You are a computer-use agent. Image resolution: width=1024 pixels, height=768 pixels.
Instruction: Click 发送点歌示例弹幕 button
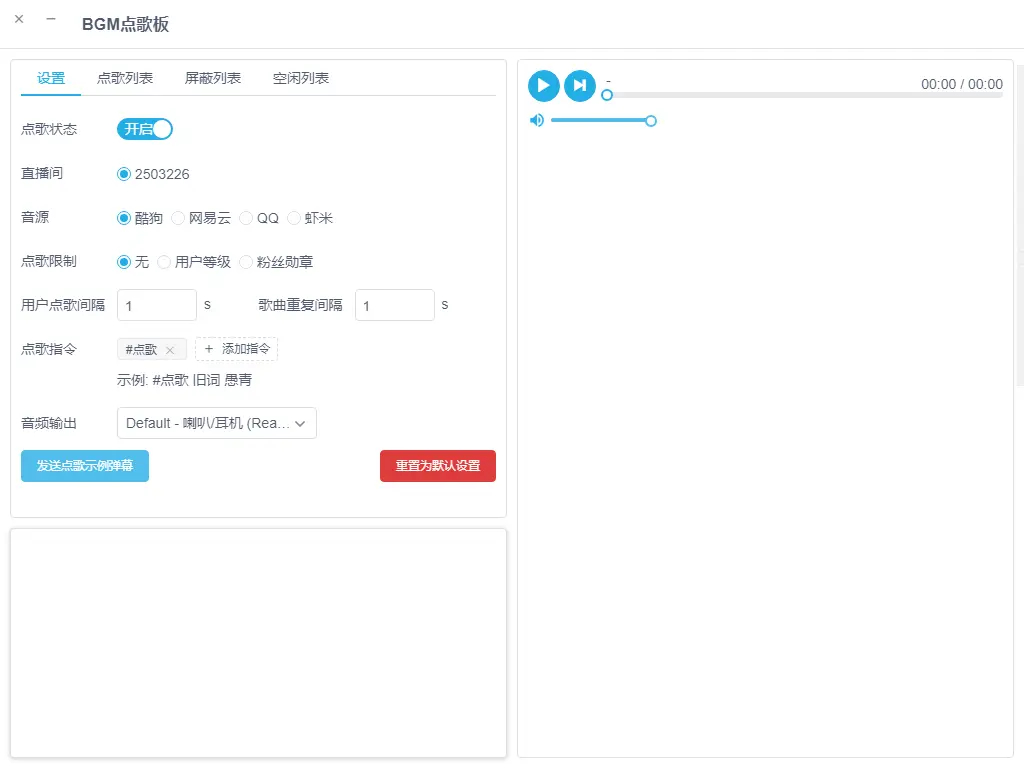pos(85,466)
